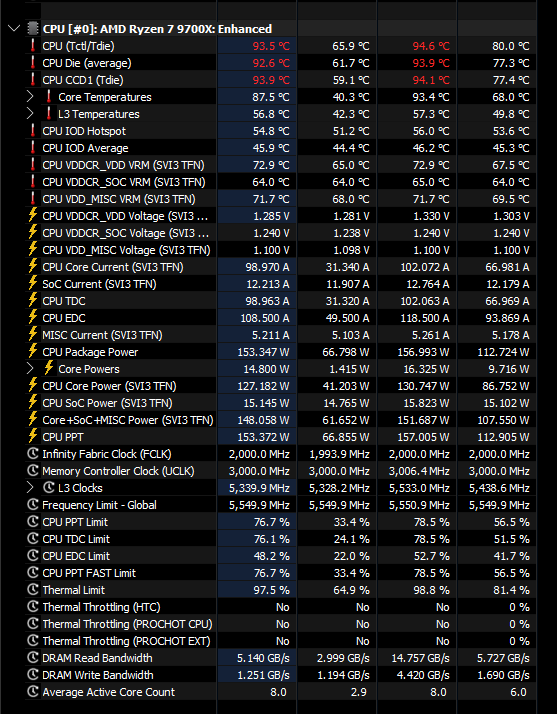This screenshot has height=714, width=557.
Task: Collapse the CPU [#0] AMD Ryzen group
Action: coord(14,29)
